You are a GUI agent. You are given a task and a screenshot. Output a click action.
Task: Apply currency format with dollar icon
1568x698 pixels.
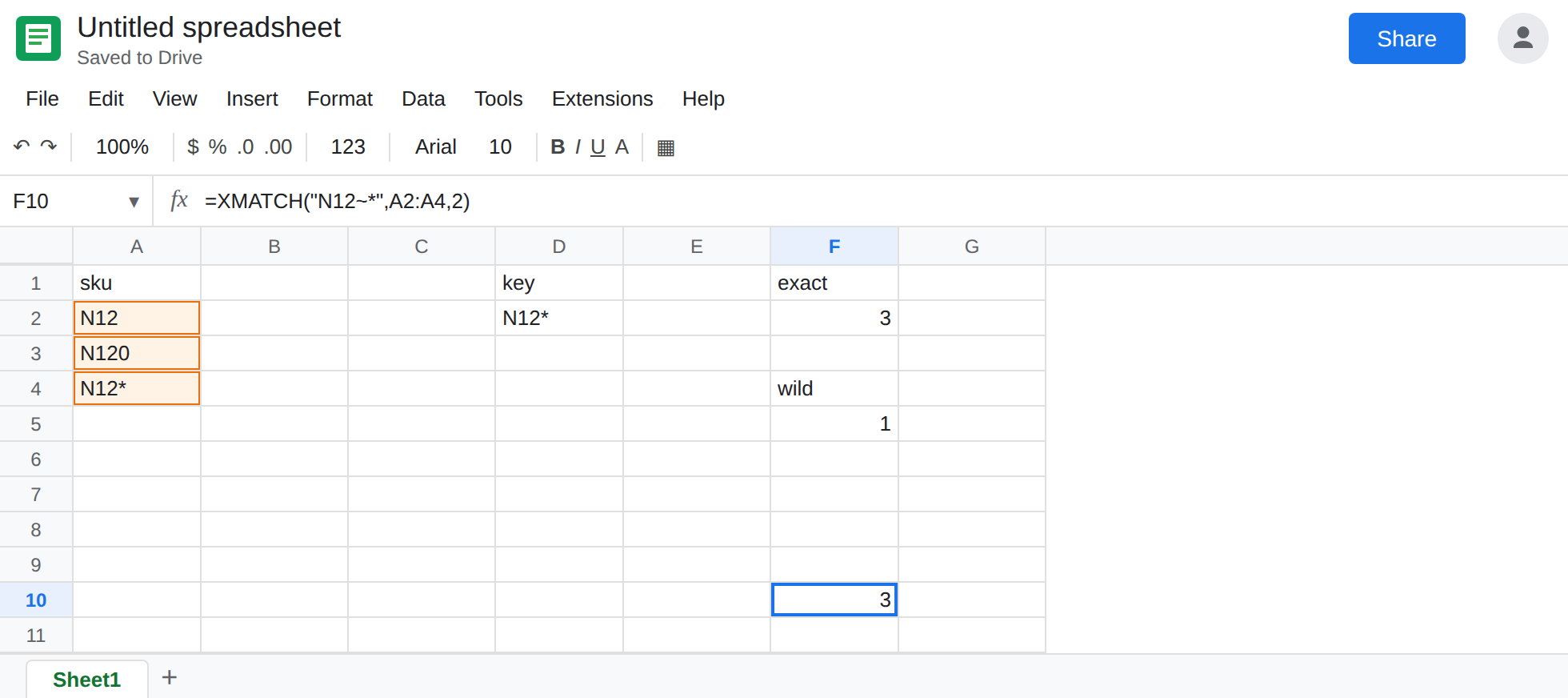tap(193, 146)
